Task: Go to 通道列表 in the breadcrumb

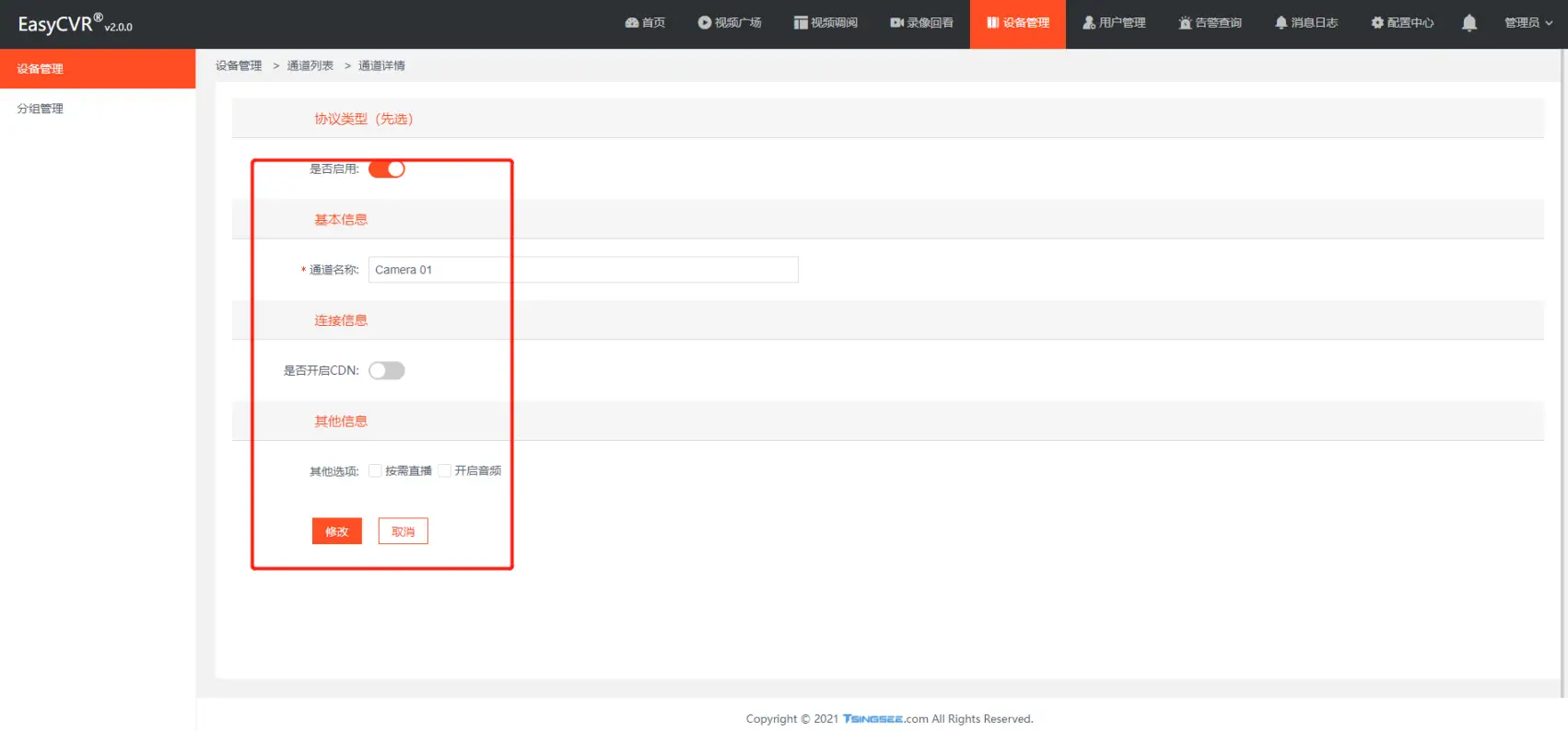Action: 310,66
